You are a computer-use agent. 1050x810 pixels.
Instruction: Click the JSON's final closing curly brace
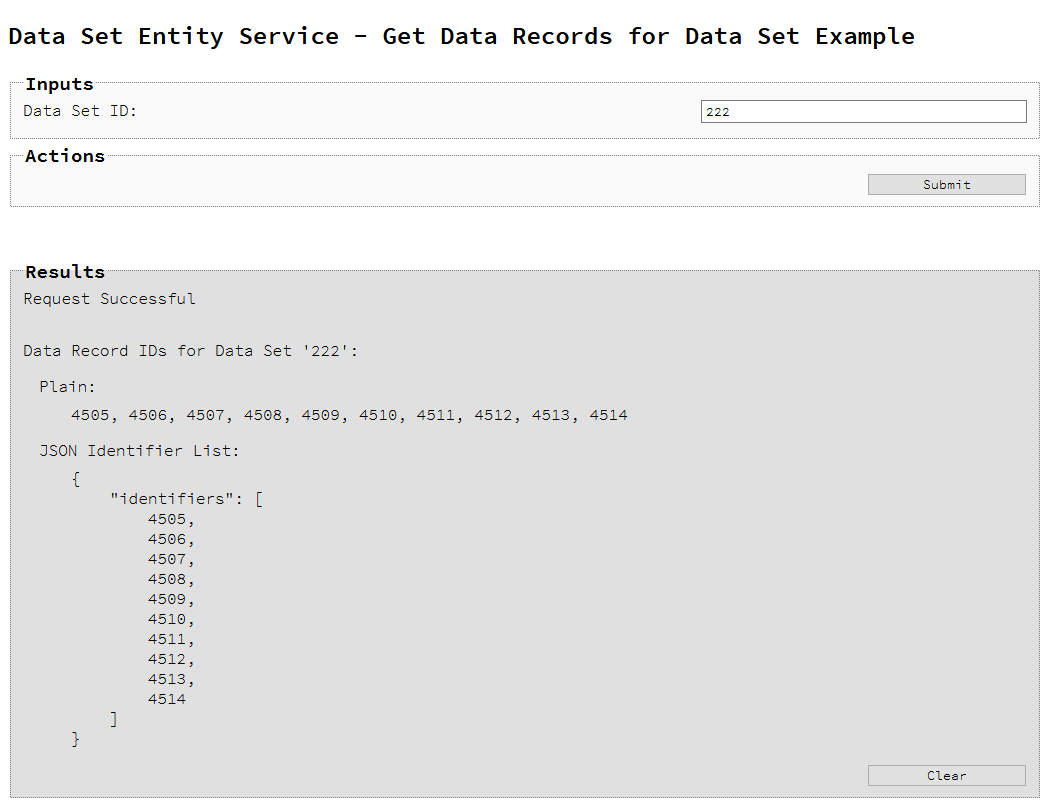click(76, 739)
